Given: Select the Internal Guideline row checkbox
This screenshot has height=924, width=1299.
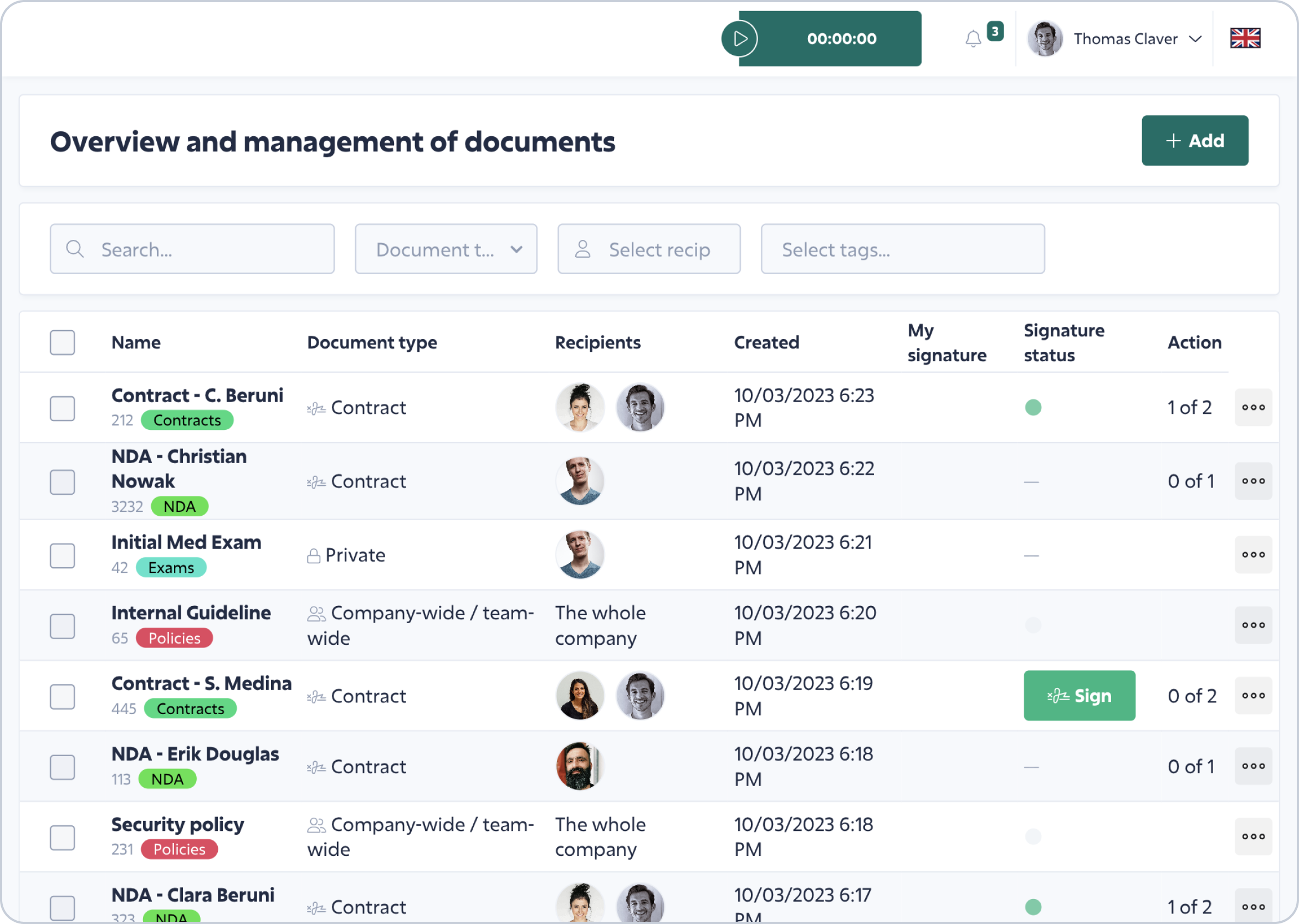Looking at the screenshot, I should click(x=63, y=626).
